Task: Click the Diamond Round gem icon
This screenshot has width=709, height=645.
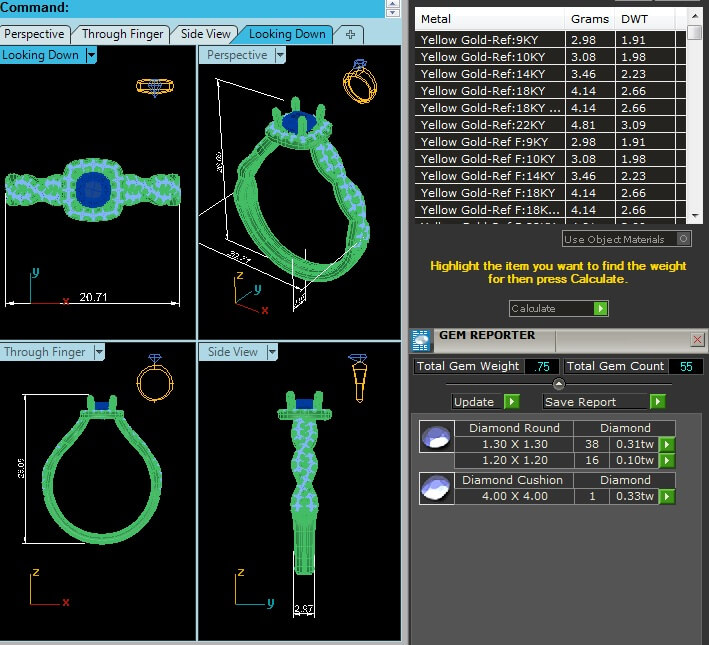Action: tap(435, 437)
